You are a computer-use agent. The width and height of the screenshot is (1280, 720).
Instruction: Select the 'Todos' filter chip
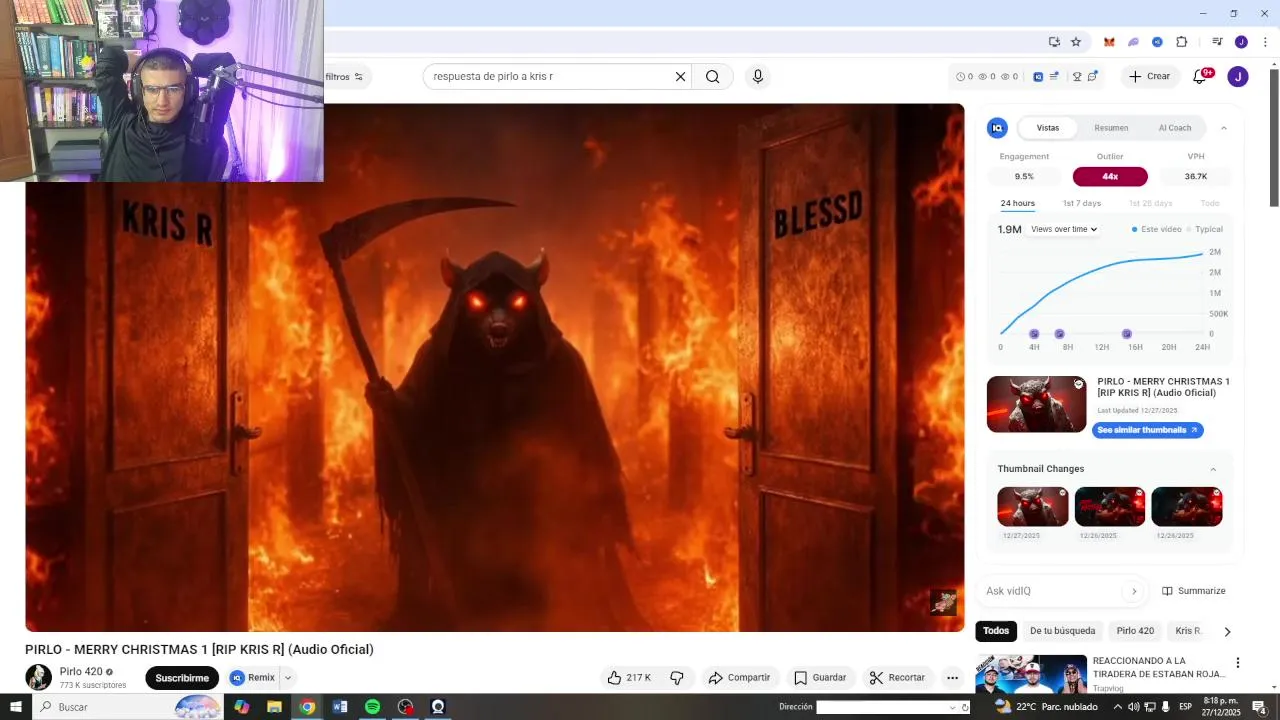pyautogui.click(x=996, y=631)
